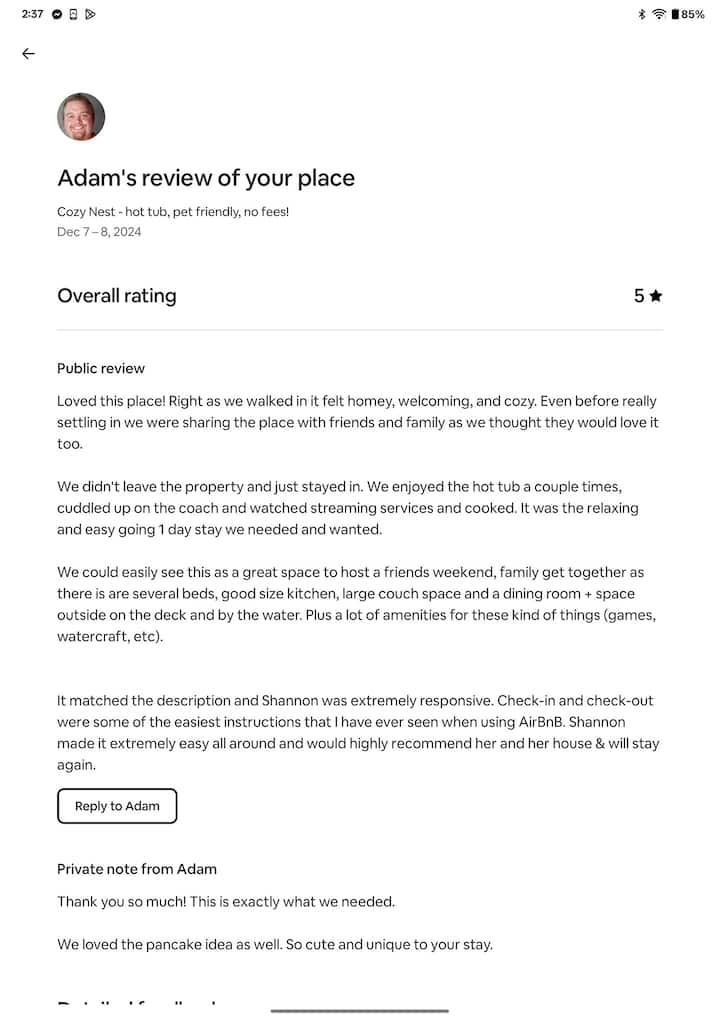
Task: Tap the Wi-Fi status icon
Action: (x=658, y=14)
